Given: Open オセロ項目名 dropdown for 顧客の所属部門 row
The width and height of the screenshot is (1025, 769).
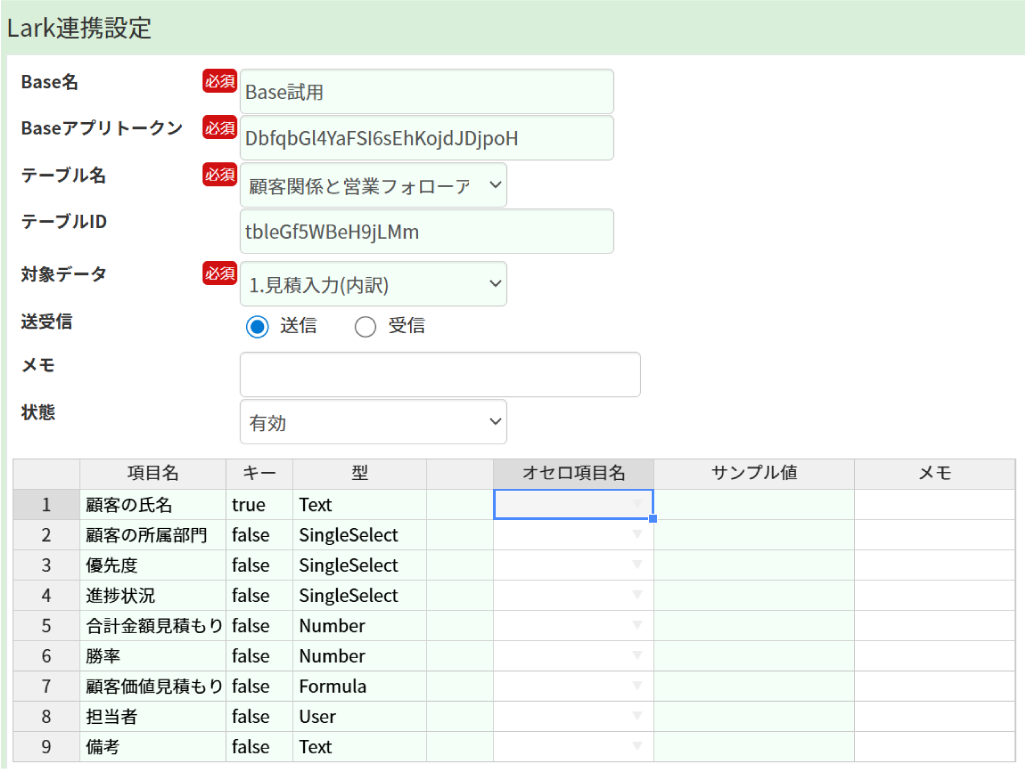Looking at the screenshot, I should (637, 535).
